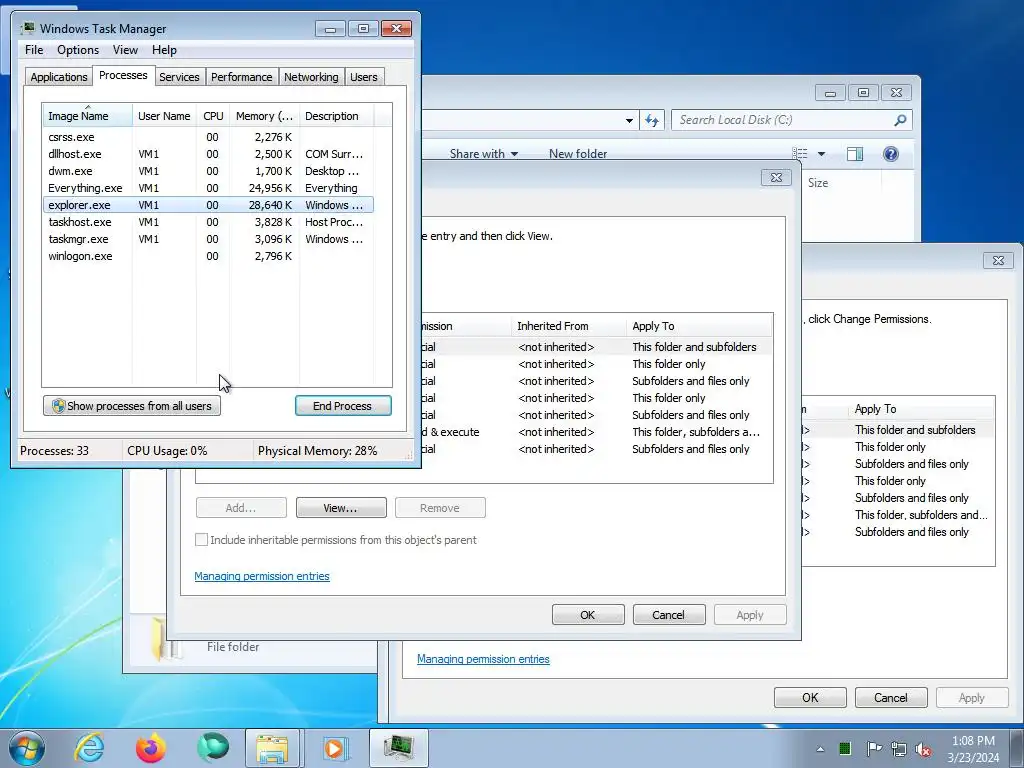1024x768 pixels.
Task: Open the Share with dropdown in Explorer
Action: 484,153
